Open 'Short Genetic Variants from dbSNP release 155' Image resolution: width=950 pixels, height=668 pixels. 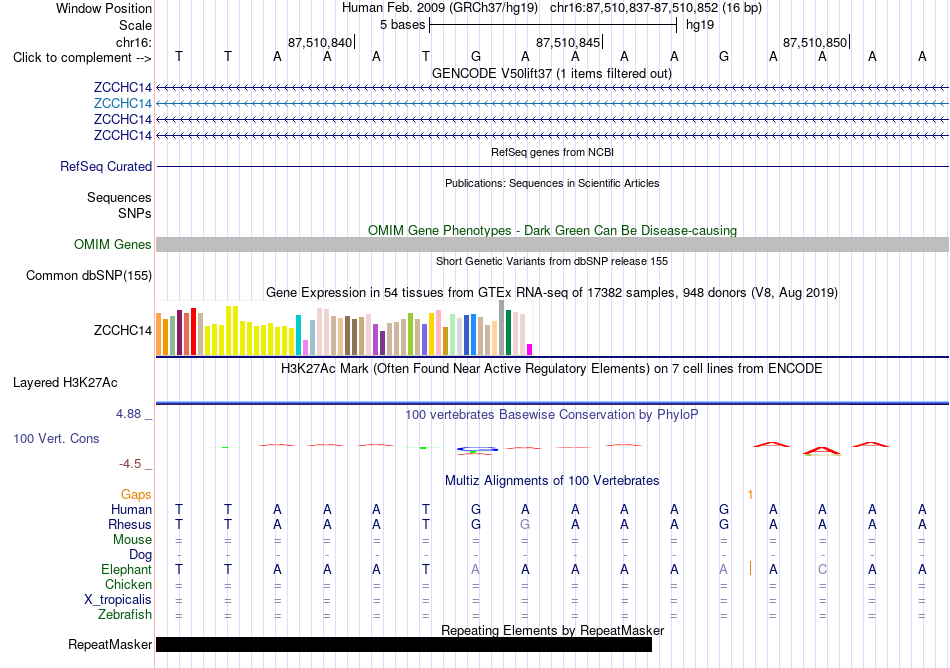(x=552, y=261)
